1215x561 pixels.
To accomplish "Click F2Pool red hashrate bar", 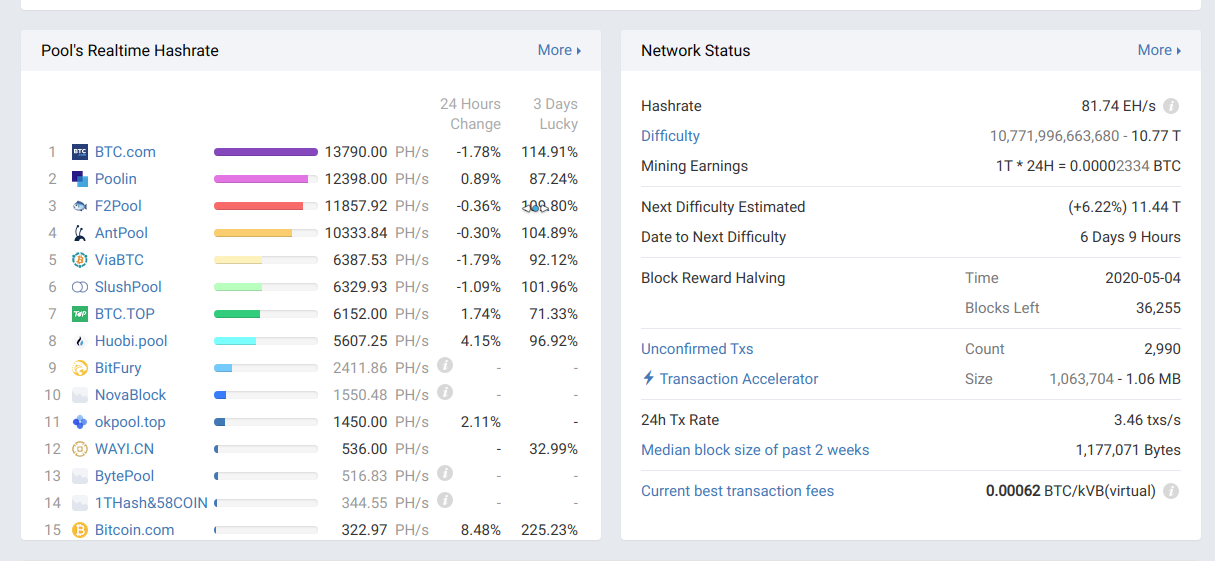I will coord(258,206).
